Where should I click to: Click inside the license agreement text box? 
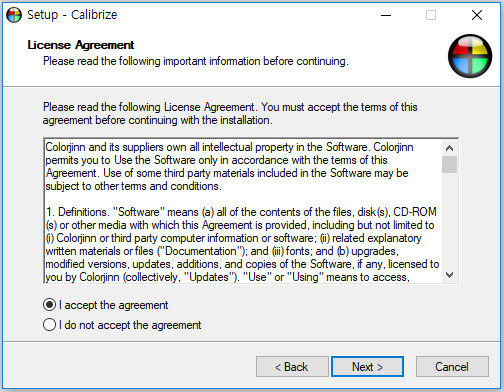click(243, 211)
